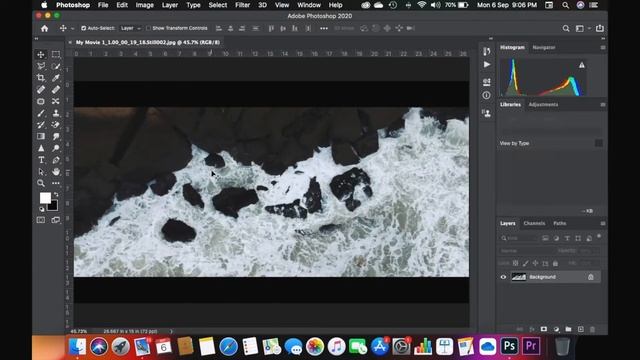Click the Background layer thumbnail
This screenshot has width=640, height=360.
[x=519, y=277]
